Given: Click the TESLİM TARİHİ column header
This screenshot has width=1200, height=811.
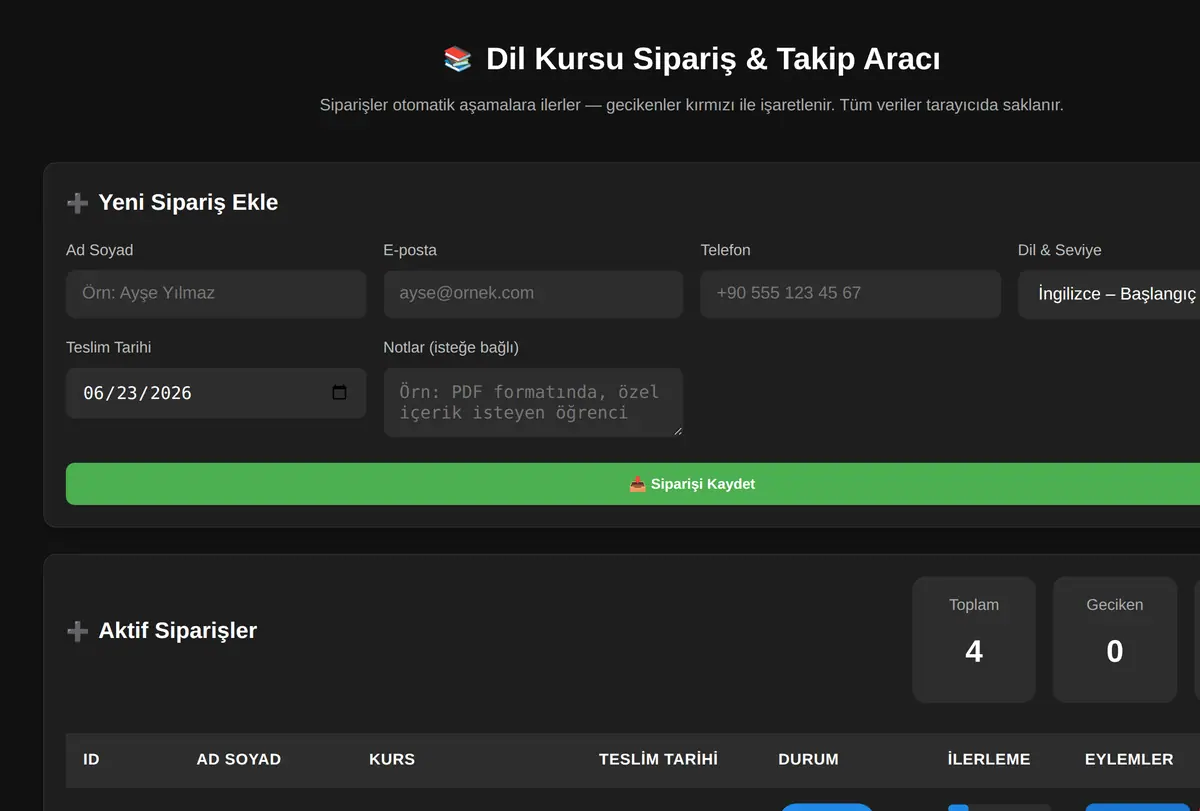Looking at the screenshot, I should coord(658,759).
